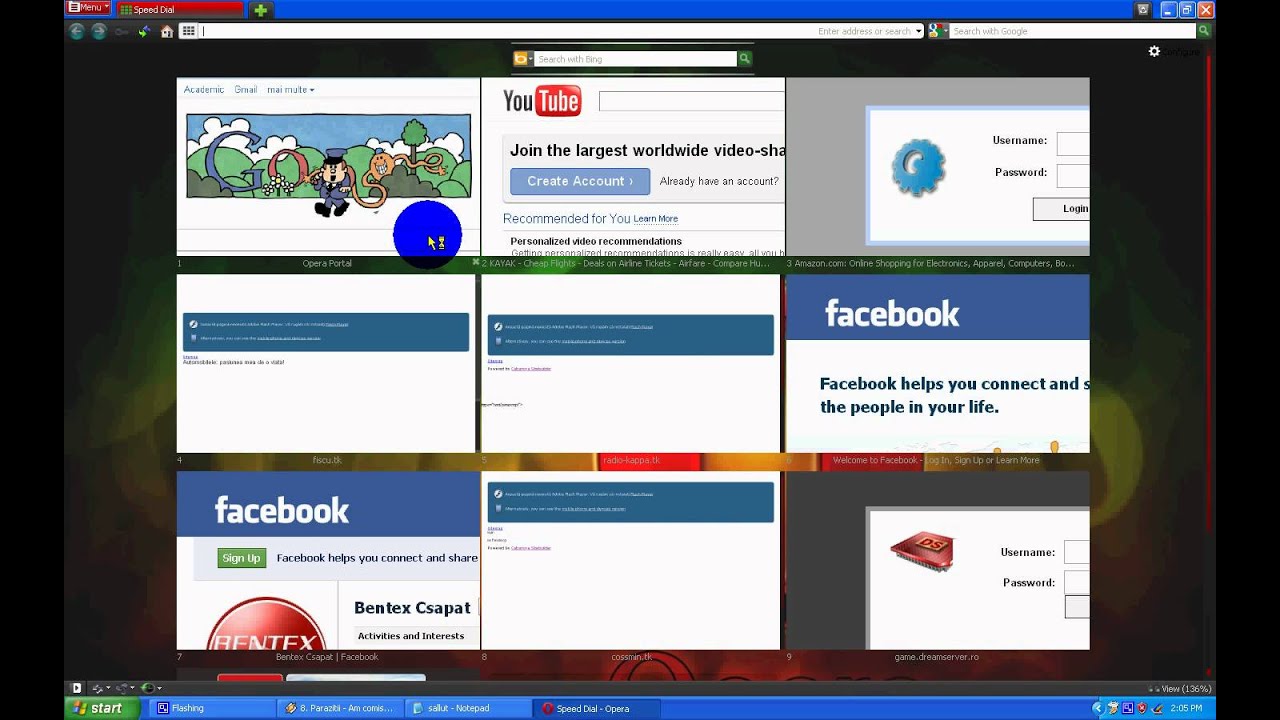Open the radio-kappa.tk speed dial thumbnail
Screen dimensions: 1280x720
[631, 364]
